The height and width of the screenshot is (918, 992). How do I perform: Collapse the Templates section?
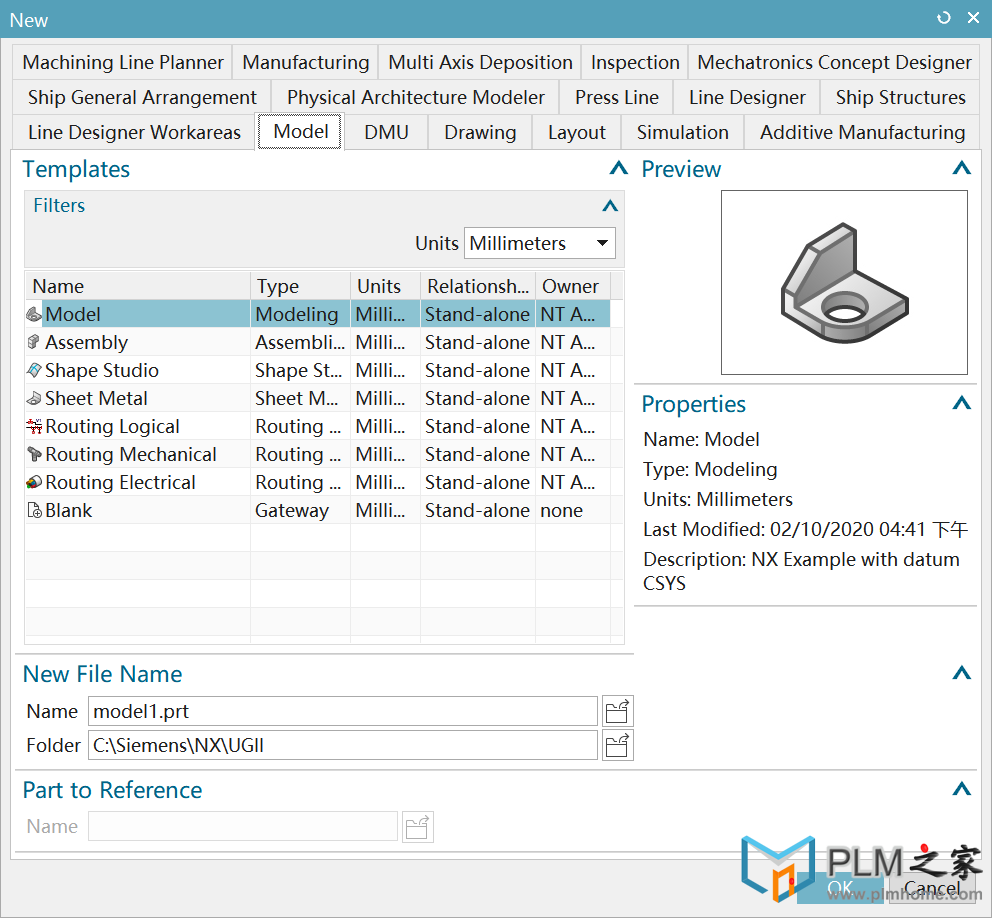click(619, 168)
